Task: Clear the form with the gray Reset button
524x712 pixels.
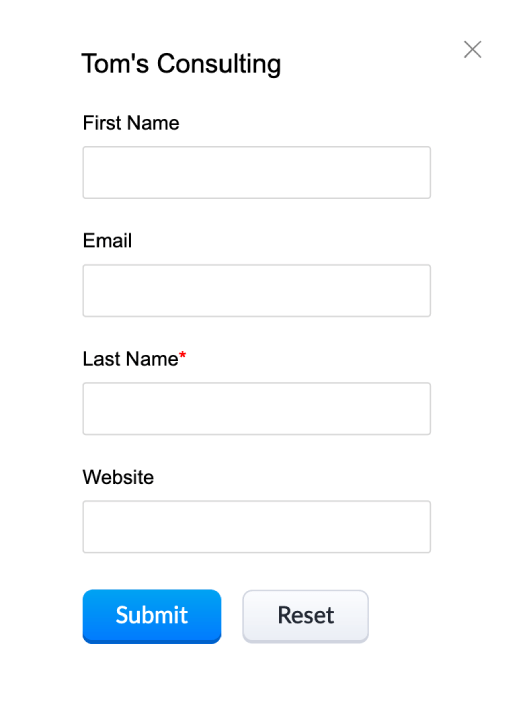Action: (306, 616)
